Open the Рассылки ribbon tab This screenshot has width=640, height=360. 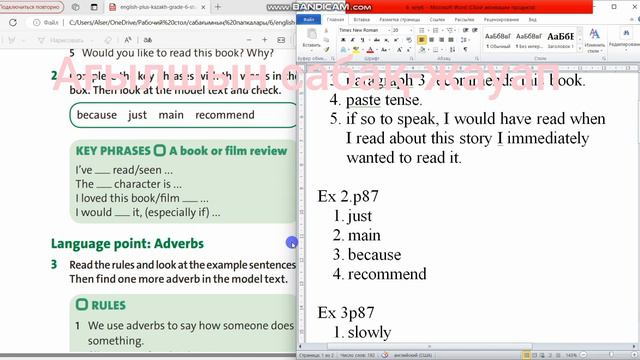(464, 19)
